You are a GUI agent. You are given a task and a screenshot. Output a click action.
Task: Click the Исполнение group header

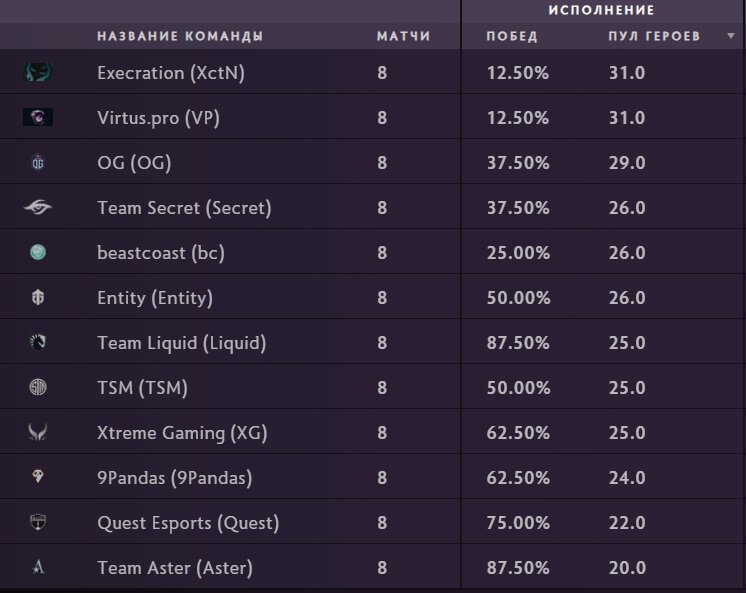tap(601, 11)
